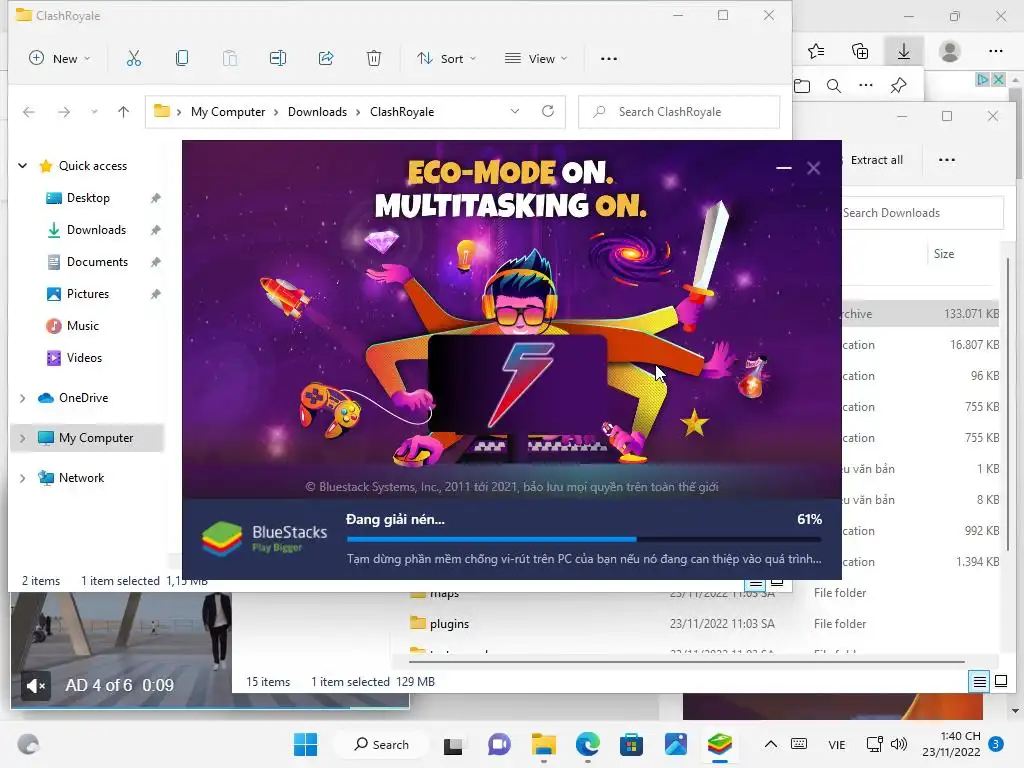Open the New dropdown in ClashRoyale window

tap(59, 59)
